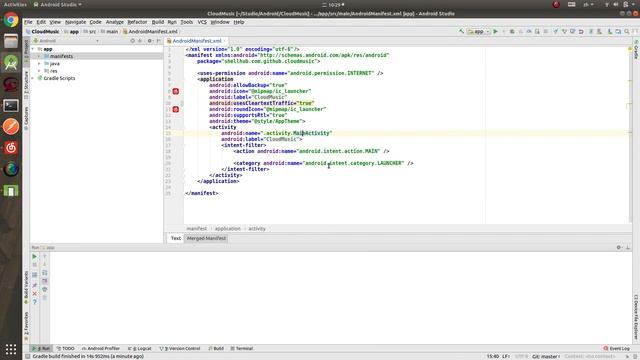The width and height of the screenshot is (640, 360).
Task: Hide the Project panel with the header's hide icon
Action: (158, 41)
